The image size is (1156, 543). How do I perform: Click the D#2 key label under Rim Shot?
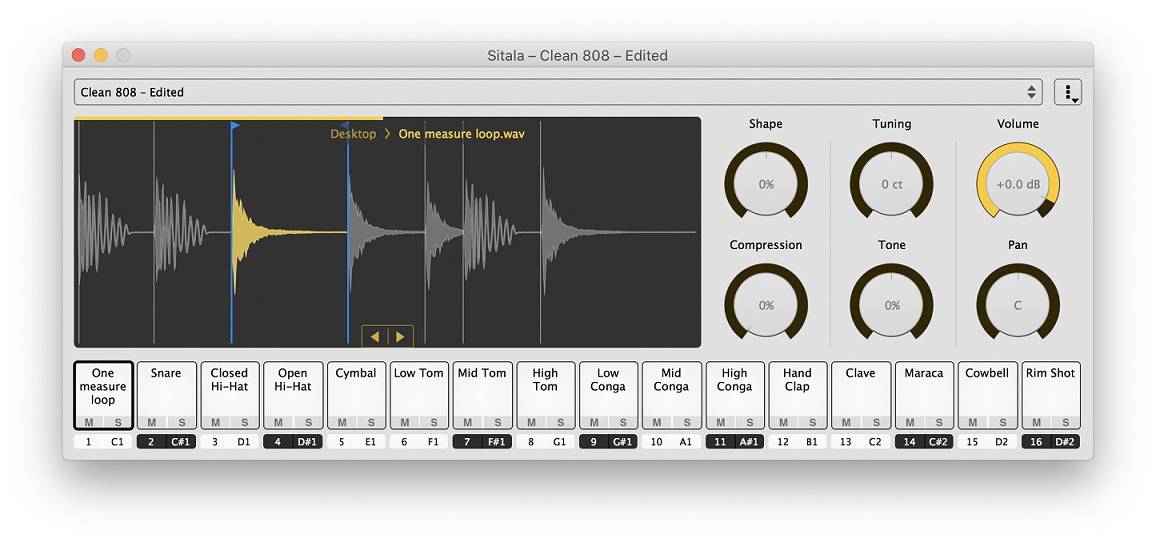tap(1065, 442)
